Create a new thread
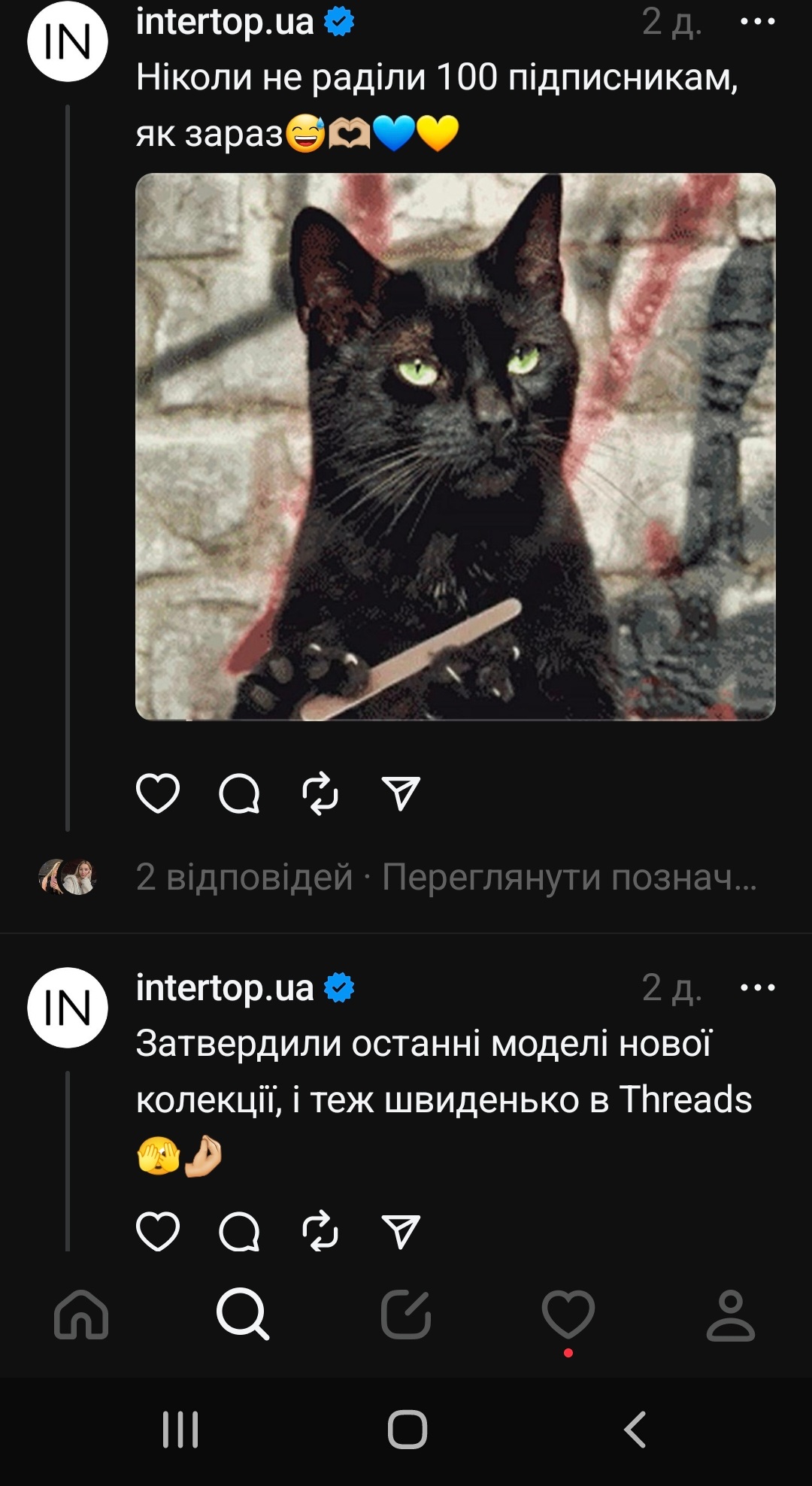 pyautogui.click(x=406, y=1315)
